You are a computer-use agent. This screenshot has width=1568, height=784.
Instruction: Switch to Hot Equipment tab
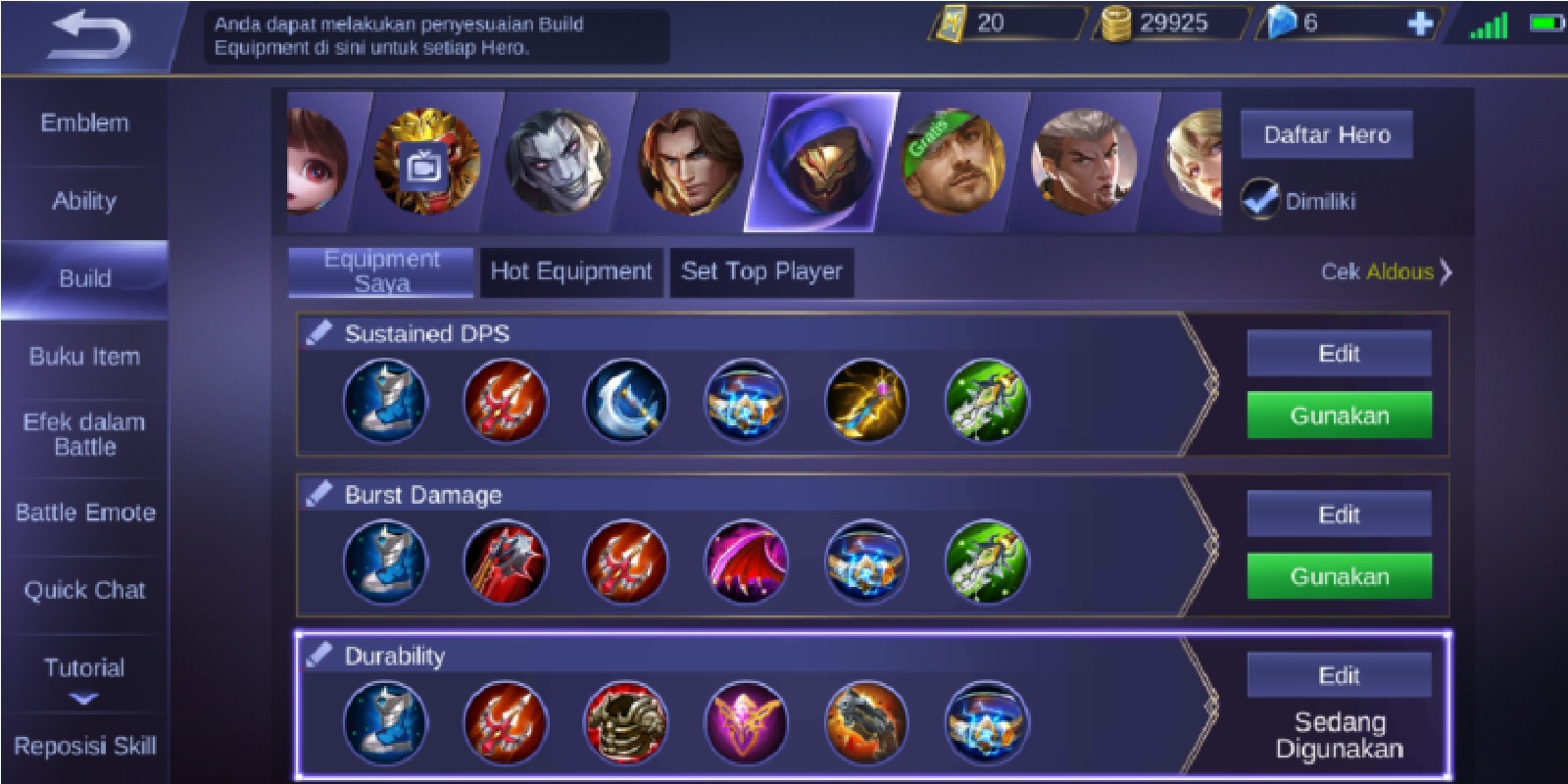(x=571, y=271)
